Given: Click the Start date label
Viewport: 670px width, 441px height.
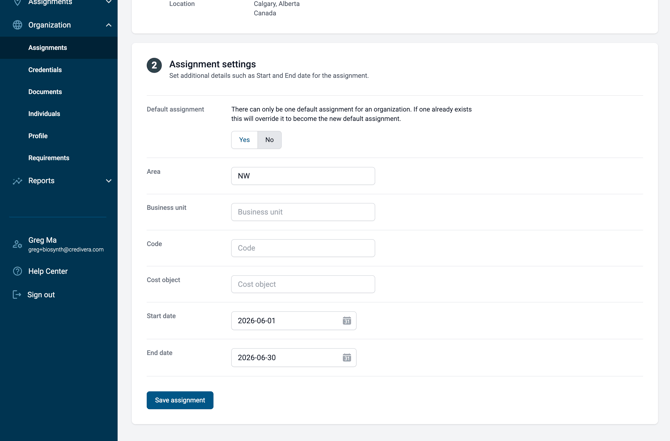Looking at the screenshot, I should tap(161, 316).
